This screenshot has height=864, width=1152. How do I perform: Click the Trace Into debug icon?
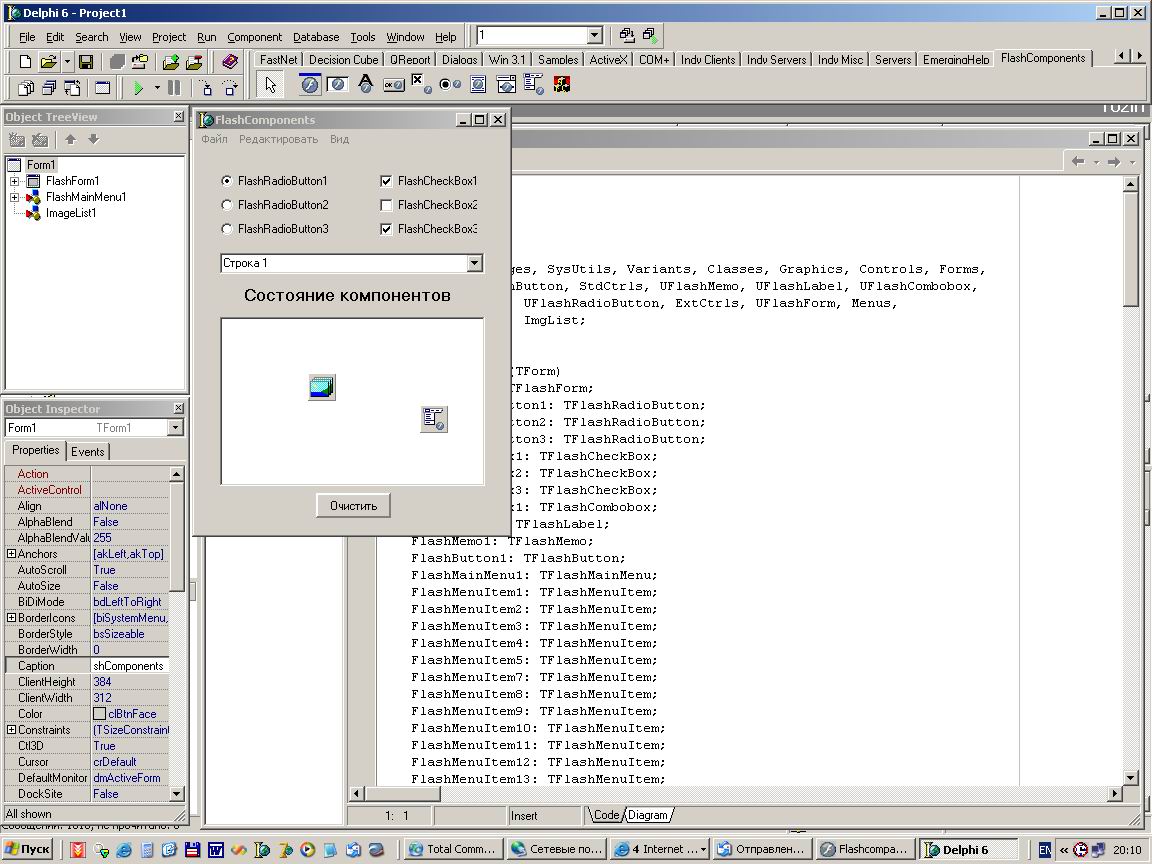point(206,88)
